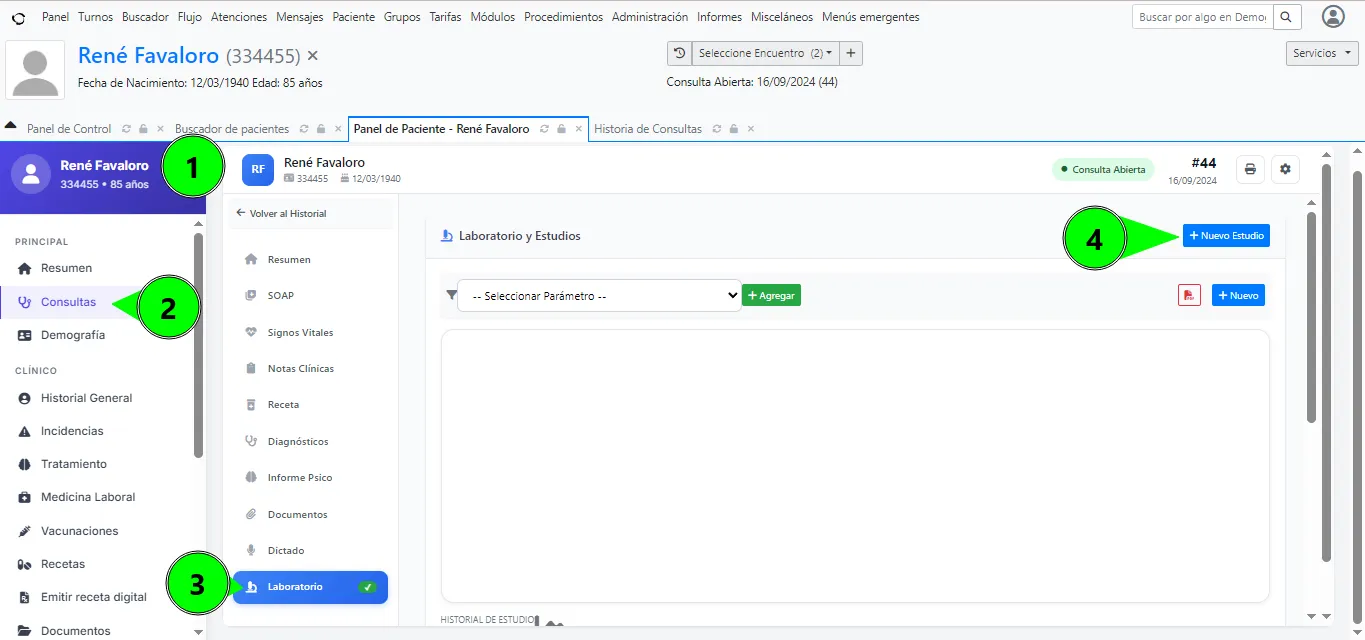
Task: Click the left sidebar vertical scrollbar
Action: tap(198, 345)
